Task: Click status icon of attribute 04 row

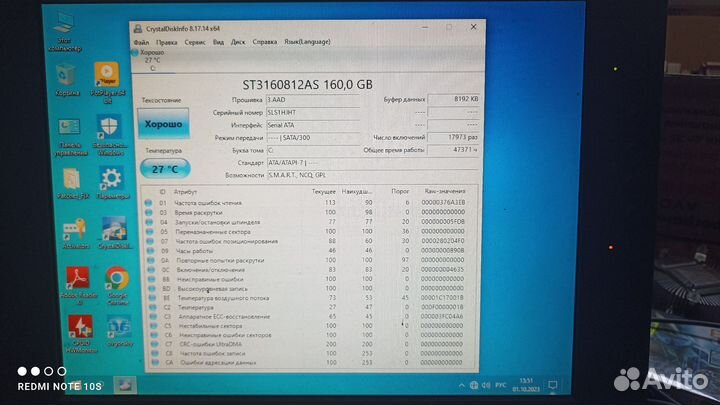Action: click(x=149, y=222)
